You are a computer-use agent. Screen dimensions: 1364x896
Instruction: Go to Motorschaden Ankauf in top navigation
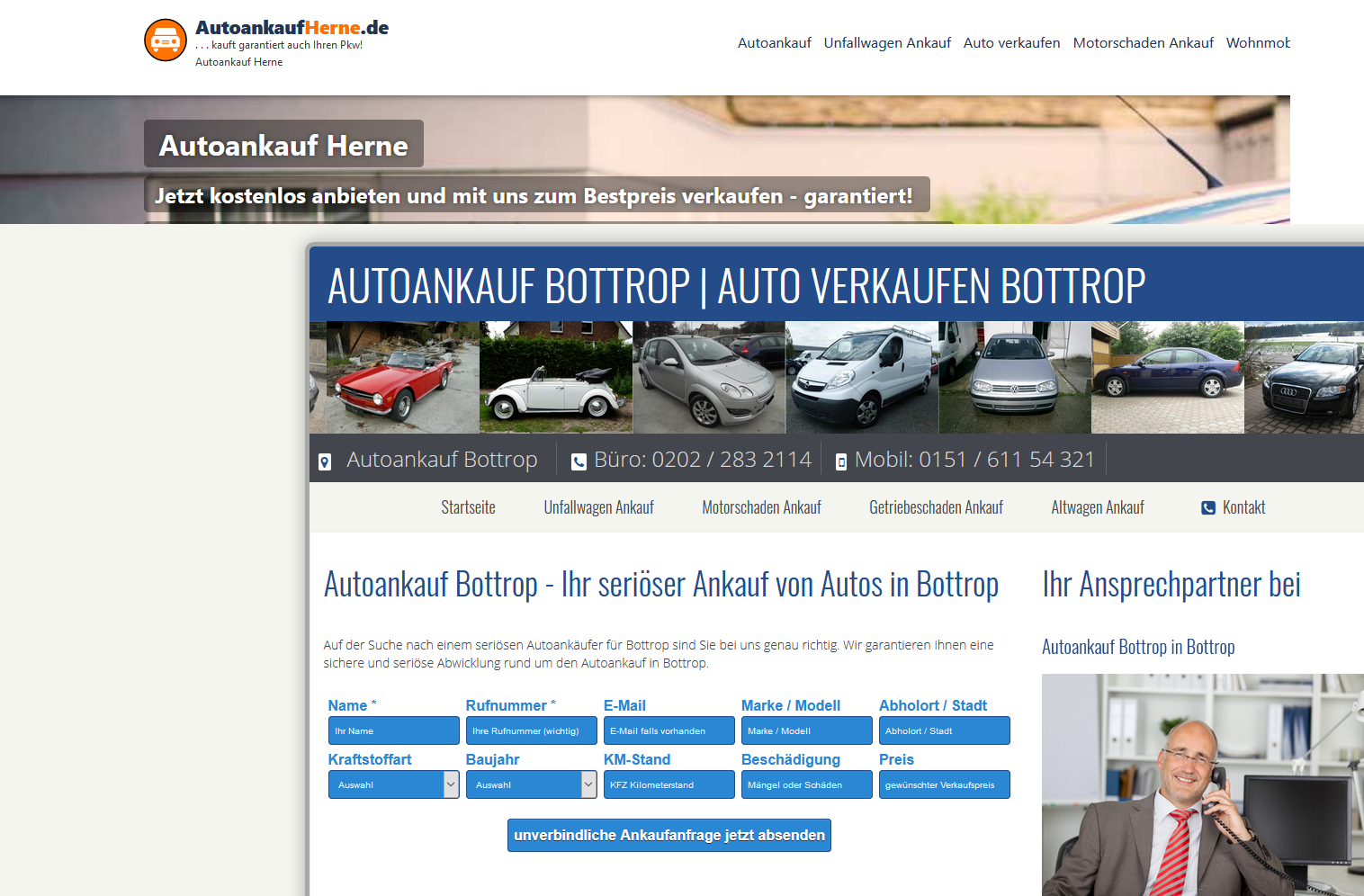pyautogui.click(x=1143, y=43)
